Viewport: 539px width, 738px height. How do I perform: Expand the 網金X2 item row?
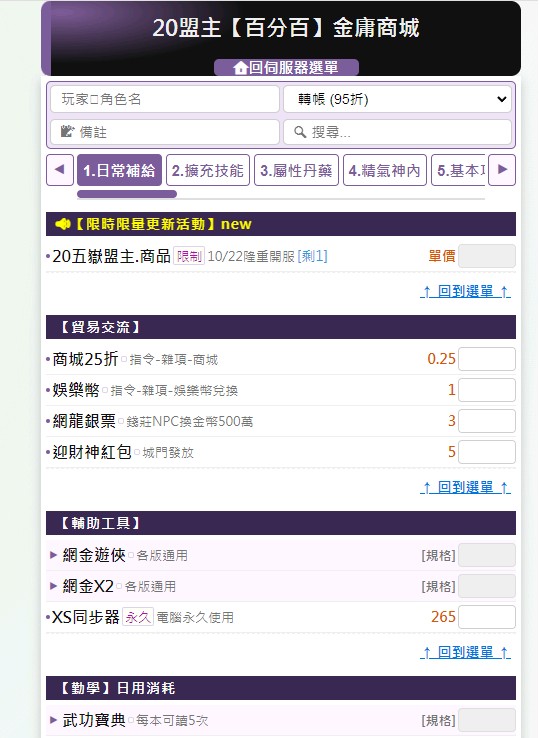click(281, 586)
